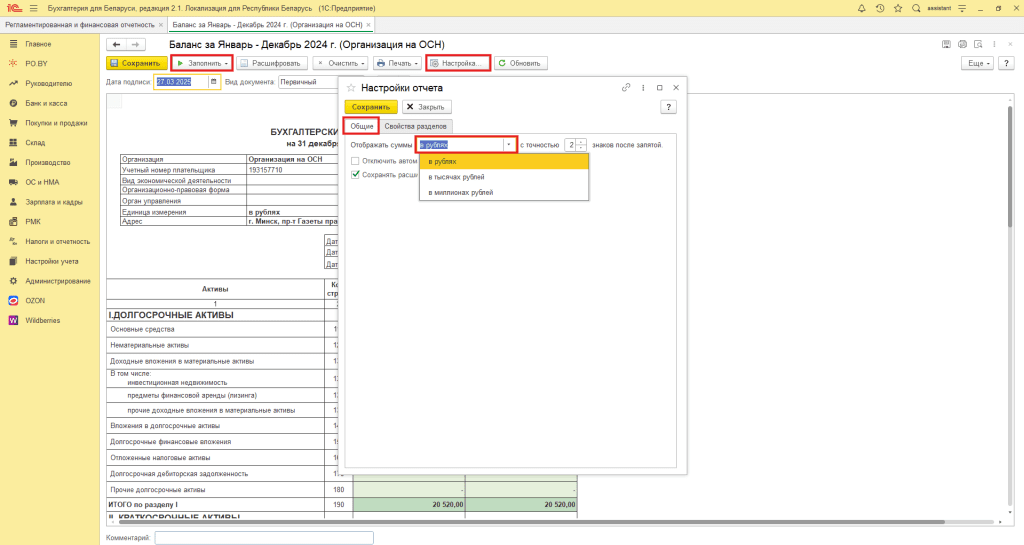Choose в миллионах рублей option
This screenshot has width=1024, height=545.
click(x=504, y=193)
